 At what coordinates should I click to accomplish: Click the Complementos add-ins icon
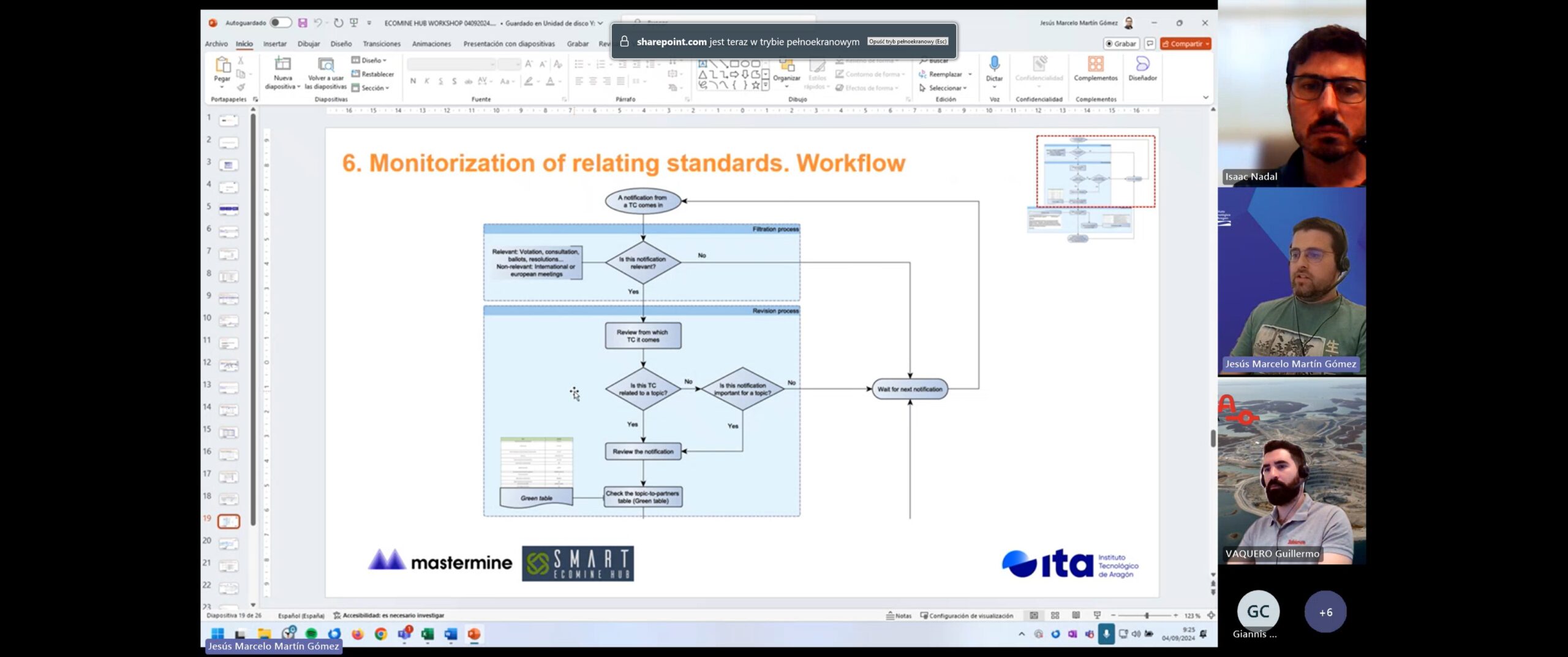tap(1095, 64)
